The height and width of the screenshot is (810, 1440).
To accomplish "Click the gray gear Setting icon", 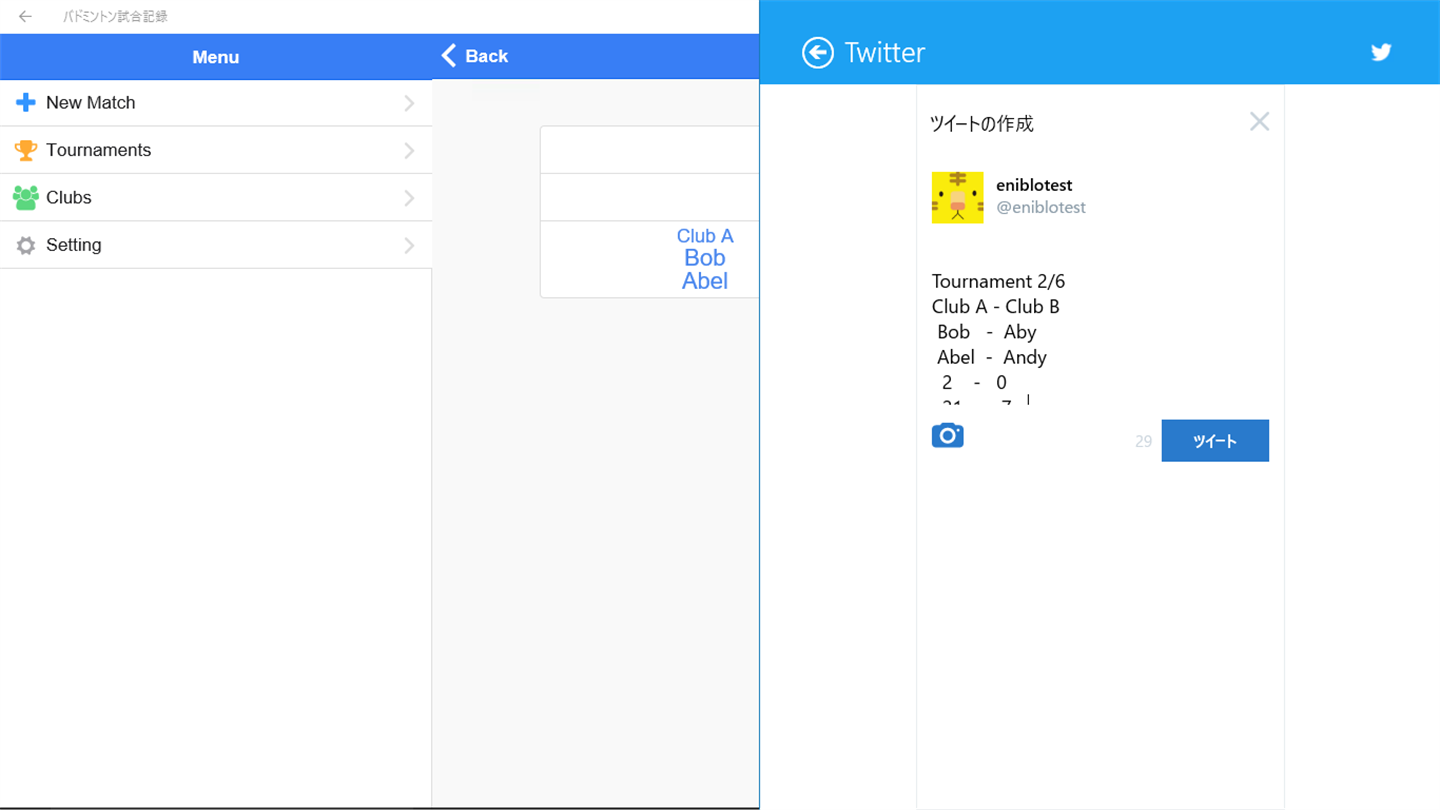I will [x=26, y=245].
